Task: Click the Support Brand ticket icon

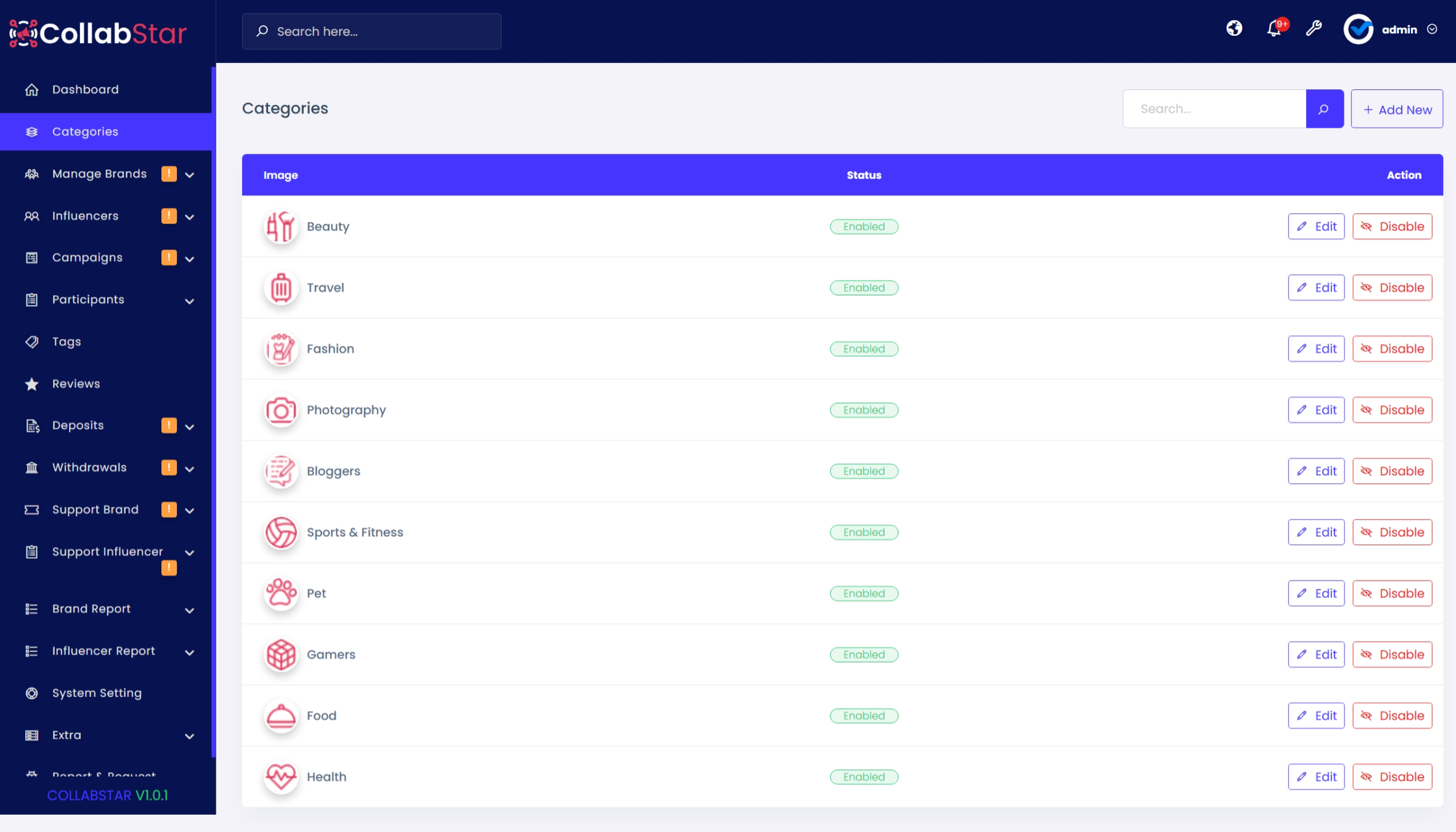Action: click(31, 510)
